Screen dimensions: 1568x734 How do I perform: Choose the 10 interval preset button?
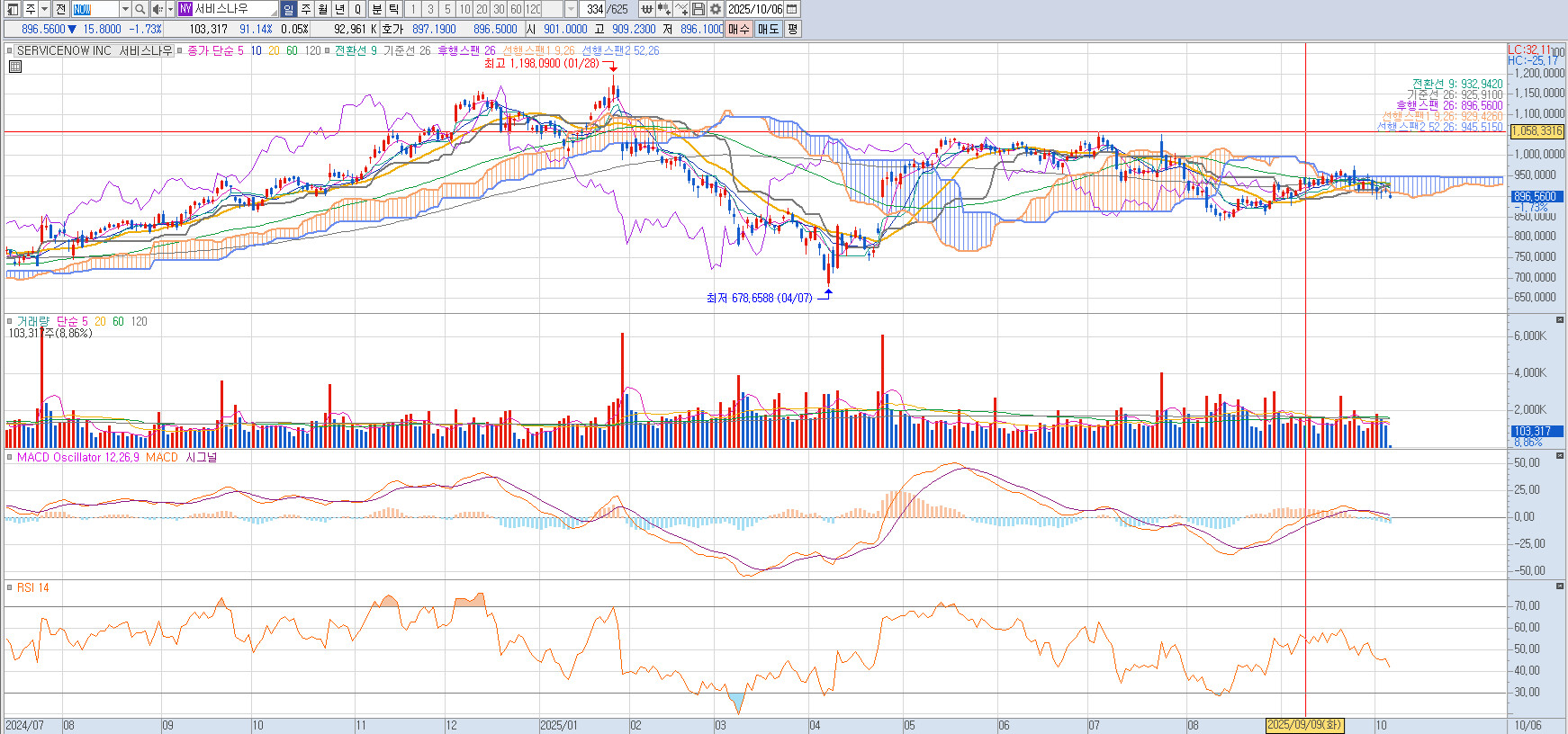click(x=464, y=9)
